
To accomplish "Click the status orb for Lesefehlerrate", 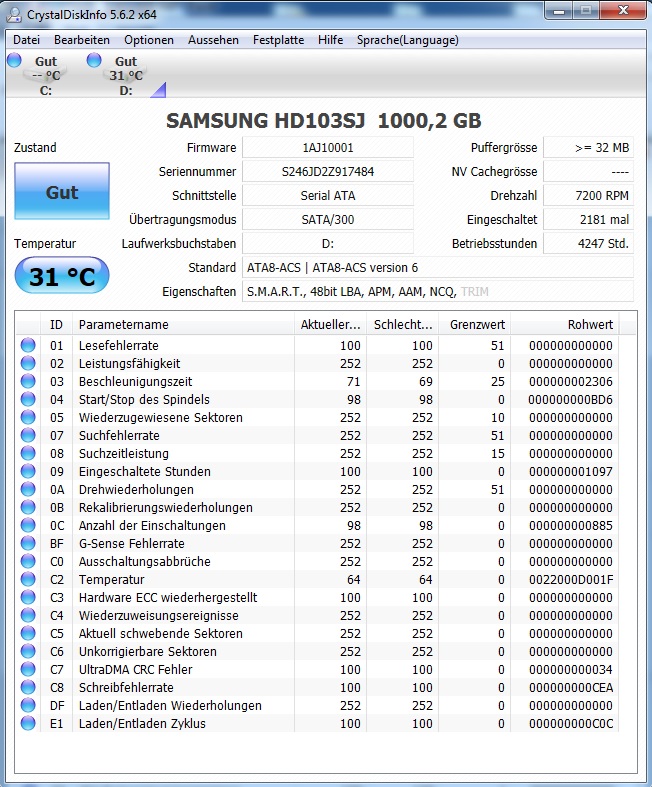I will [28, 345].
